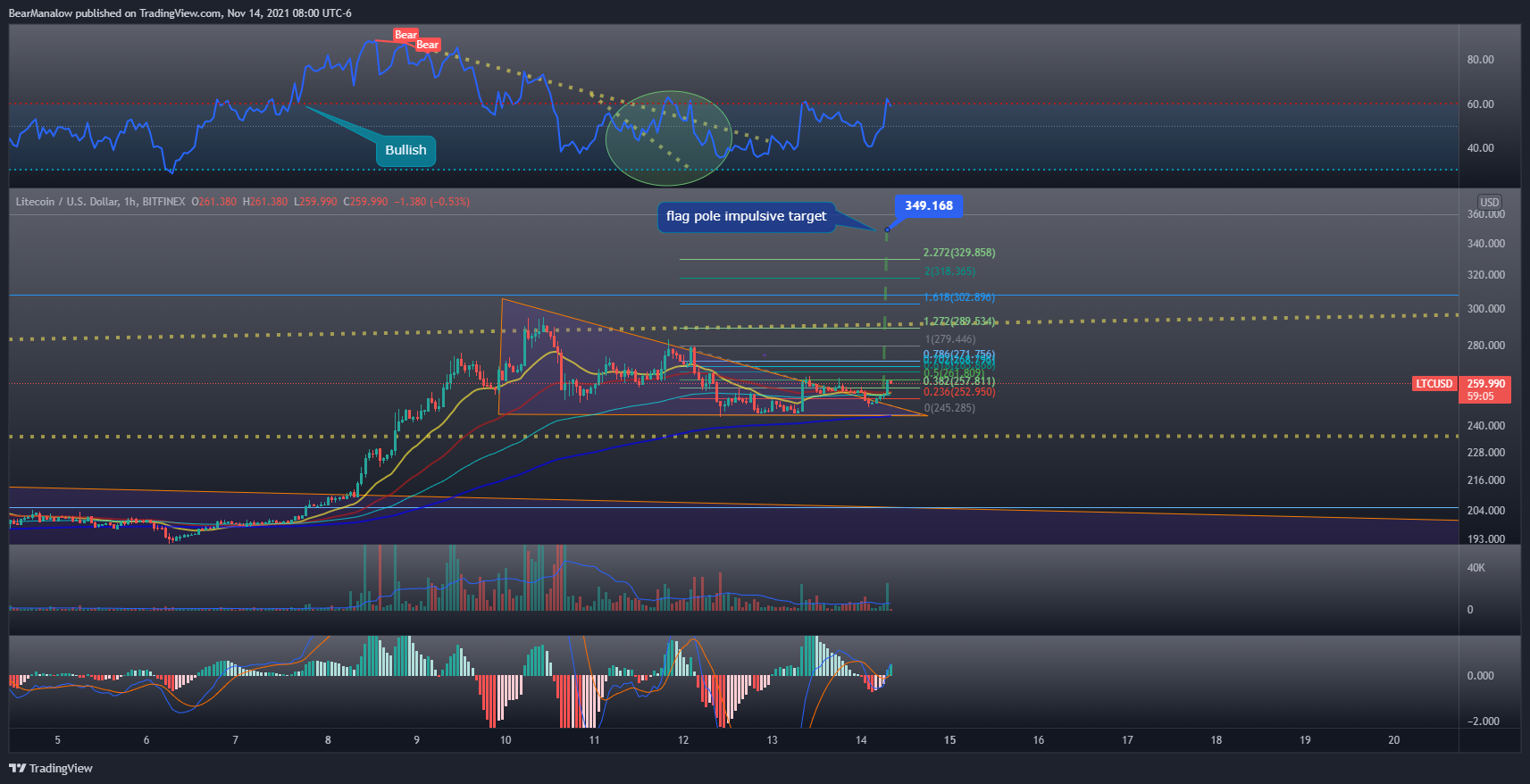This screenshot has width=1530, height=784.
Task: Click the BearManalow publisher header text
Action: click(x=180, y=13)
